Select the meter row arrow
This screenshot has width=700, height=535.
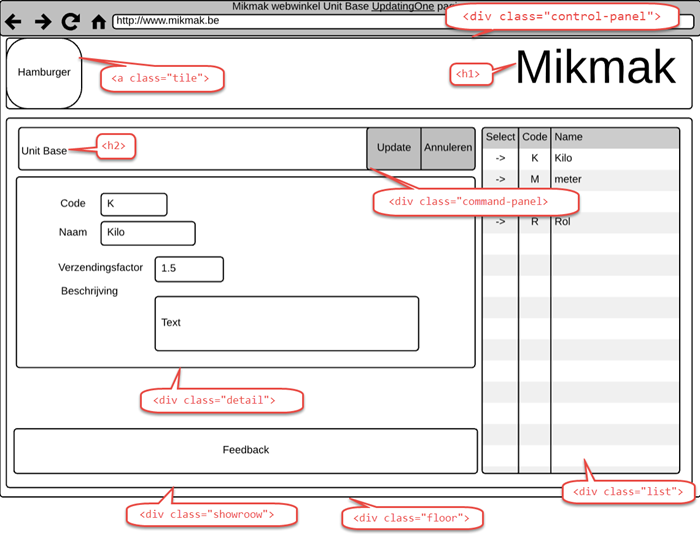click(x=500, y=179)
